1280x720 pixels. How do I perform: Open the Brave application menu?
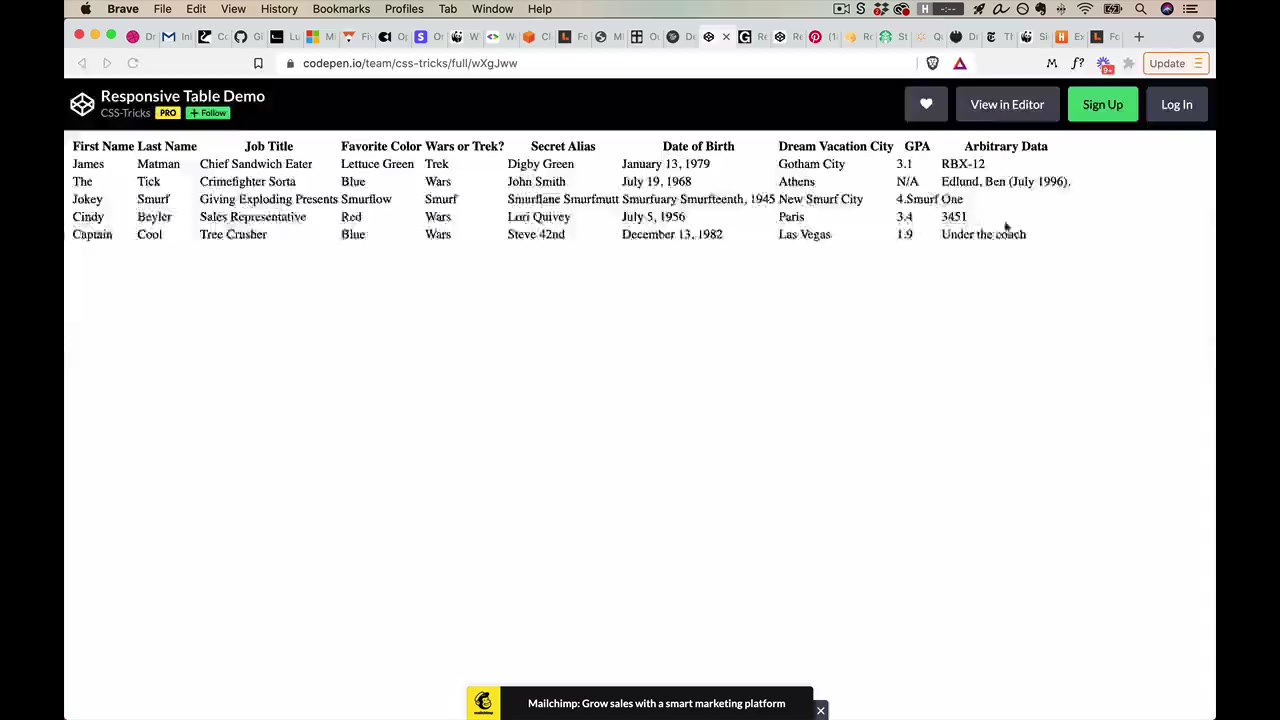tap(123, 9)
